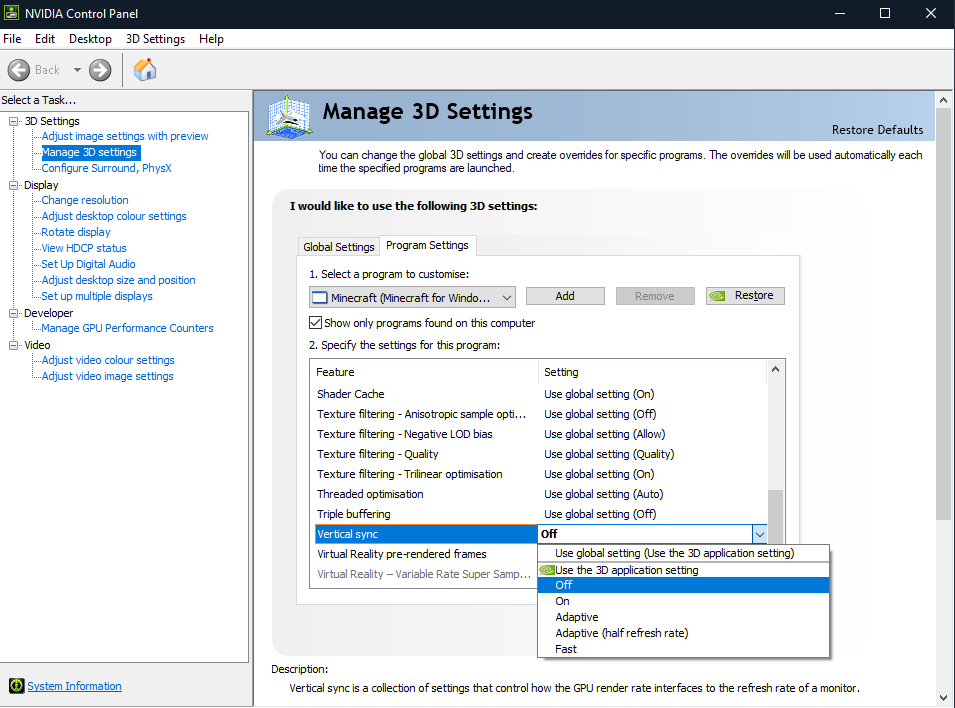Screen dimensions: 955x708
Task: Toggle Show only programs found checkbox
Action: click(315, 322)
